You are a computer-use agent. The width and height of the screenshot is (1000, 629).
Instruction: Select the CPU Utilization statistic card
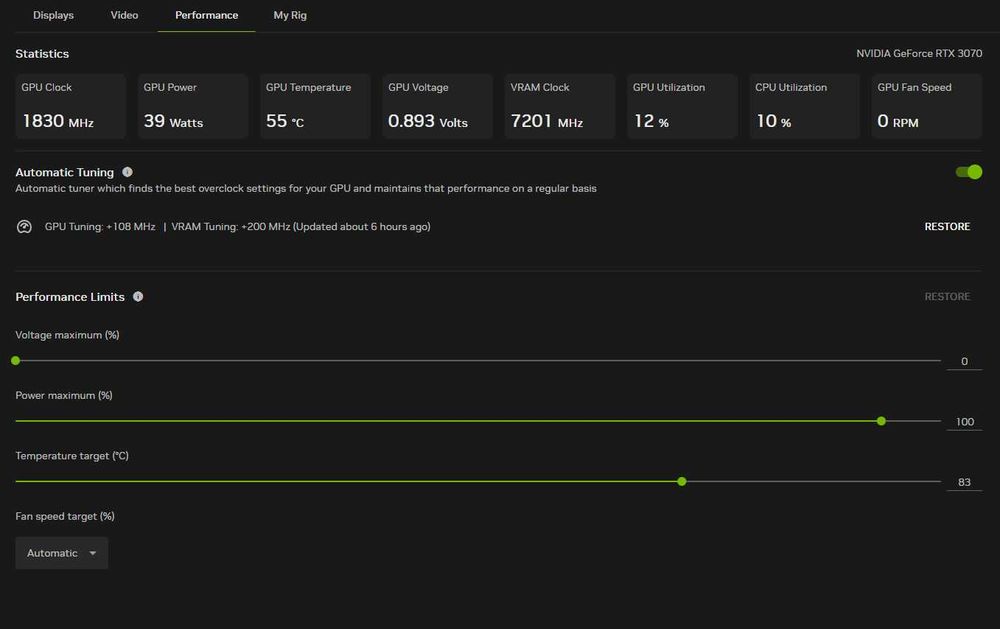pos(805,106)
